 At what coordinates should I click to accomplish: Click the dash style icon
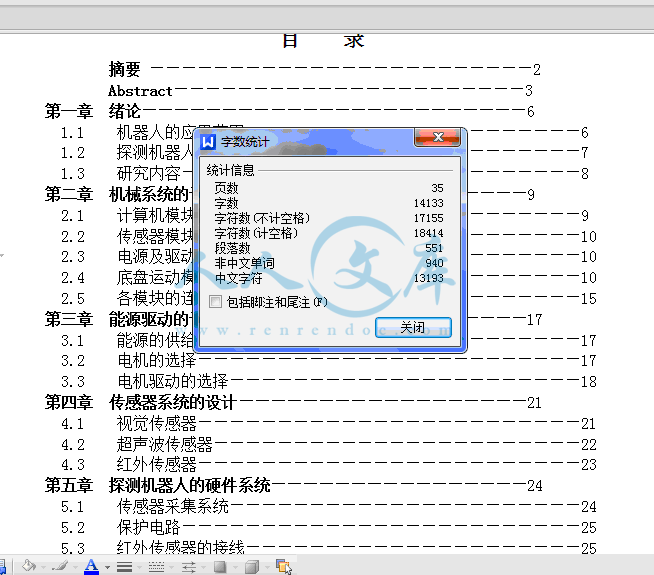point(156,567)
